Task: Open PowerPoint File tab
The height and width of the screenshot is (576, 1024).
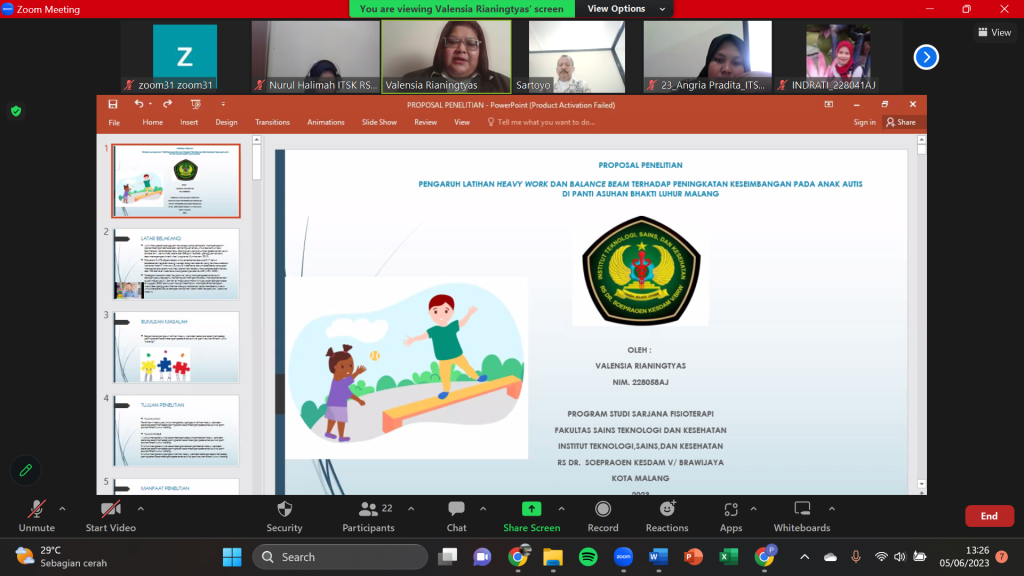Action: [x=114, y=122]
